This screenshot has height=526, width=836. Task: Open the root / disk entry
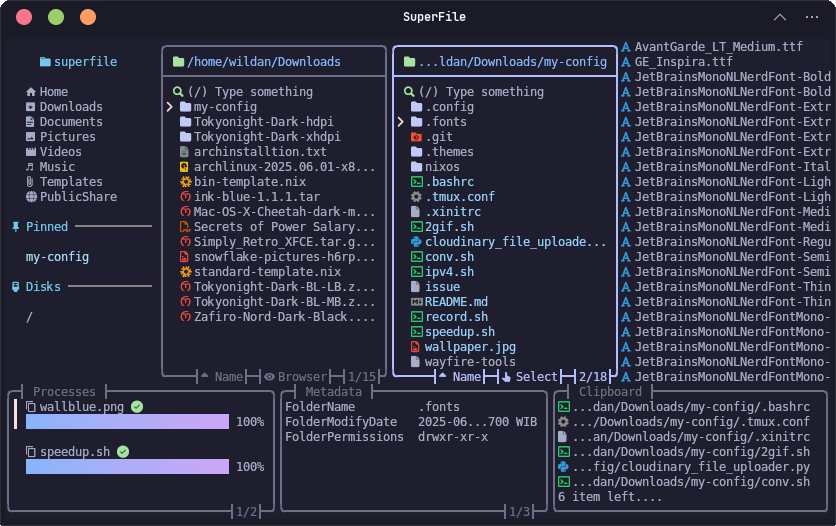coord(29,317)
